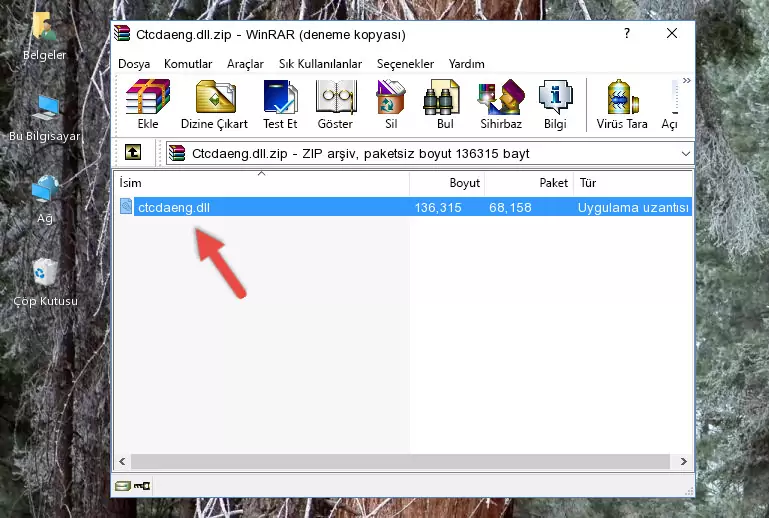Sort by the İsim column header
Viewport: 769px width, 518px height.
click(x=262, y=183)
